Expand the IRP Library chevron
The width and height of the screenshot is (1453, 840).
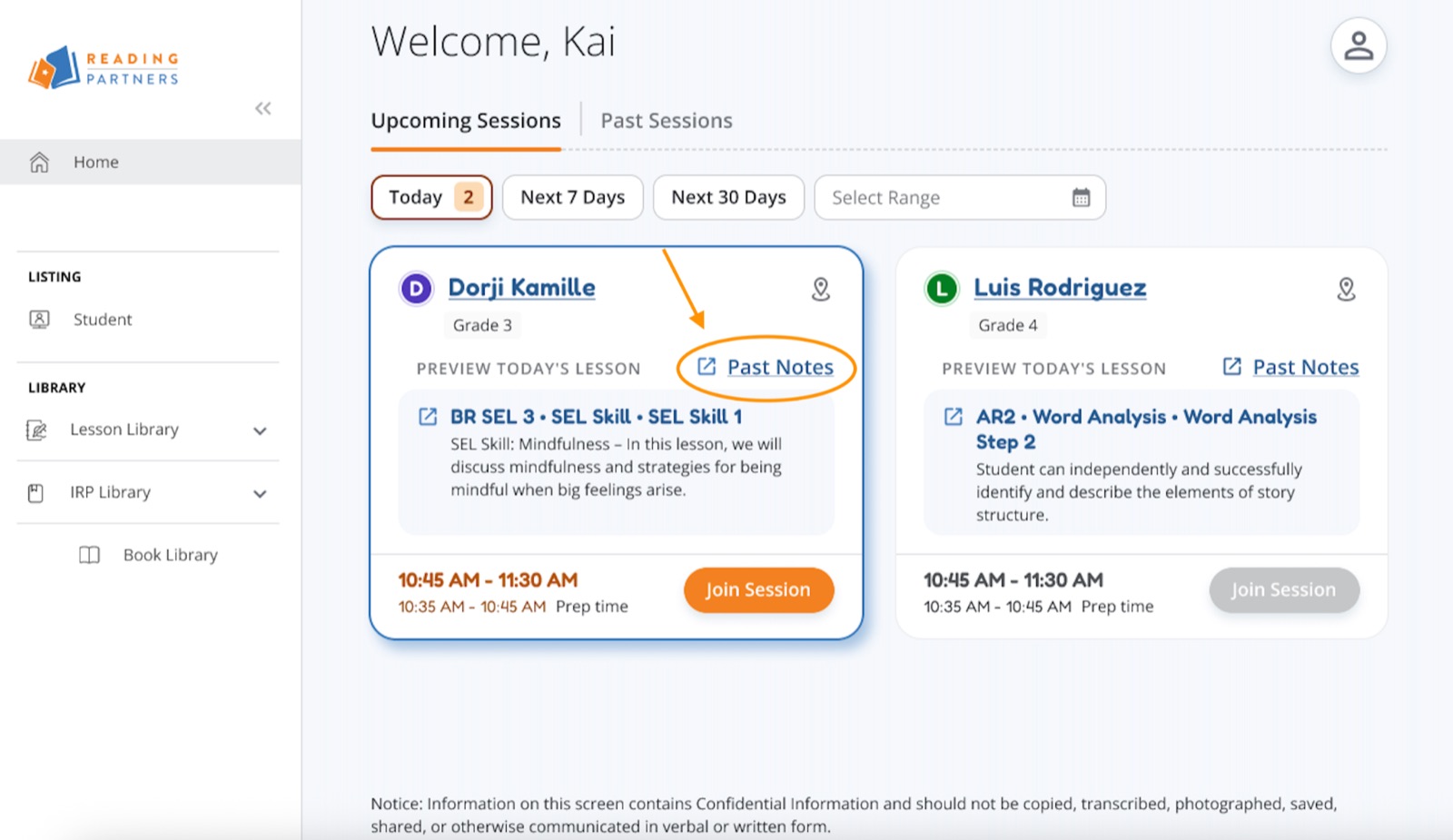[x=260, y=494]
